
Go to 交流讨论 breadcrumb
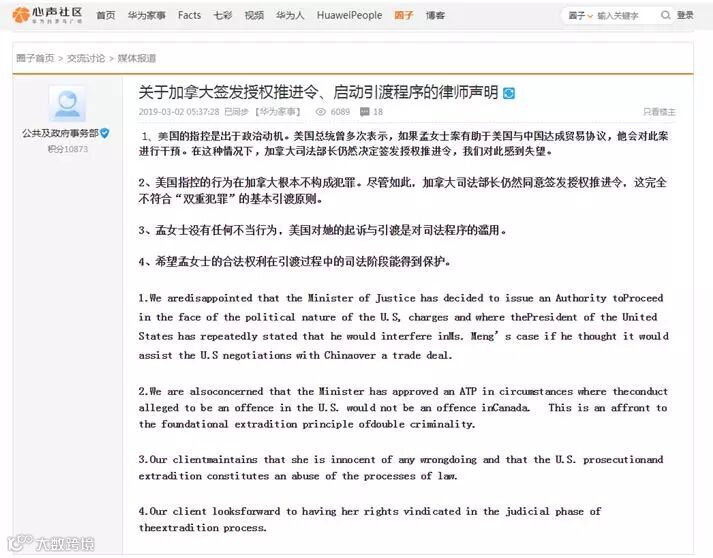pyautogui.click(x=86, y=58)
